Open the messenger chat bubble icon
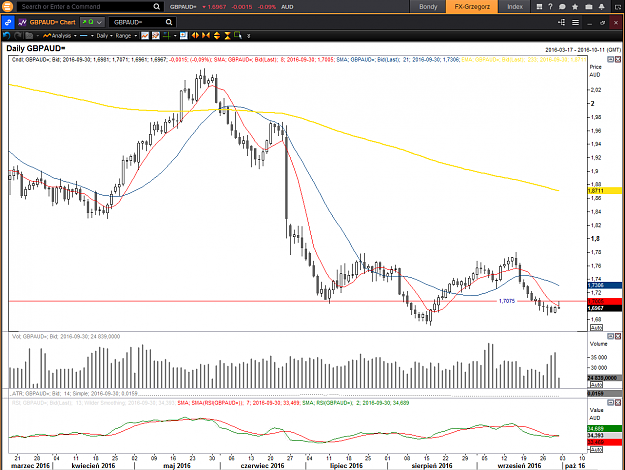625x470 pixels. 562,6
